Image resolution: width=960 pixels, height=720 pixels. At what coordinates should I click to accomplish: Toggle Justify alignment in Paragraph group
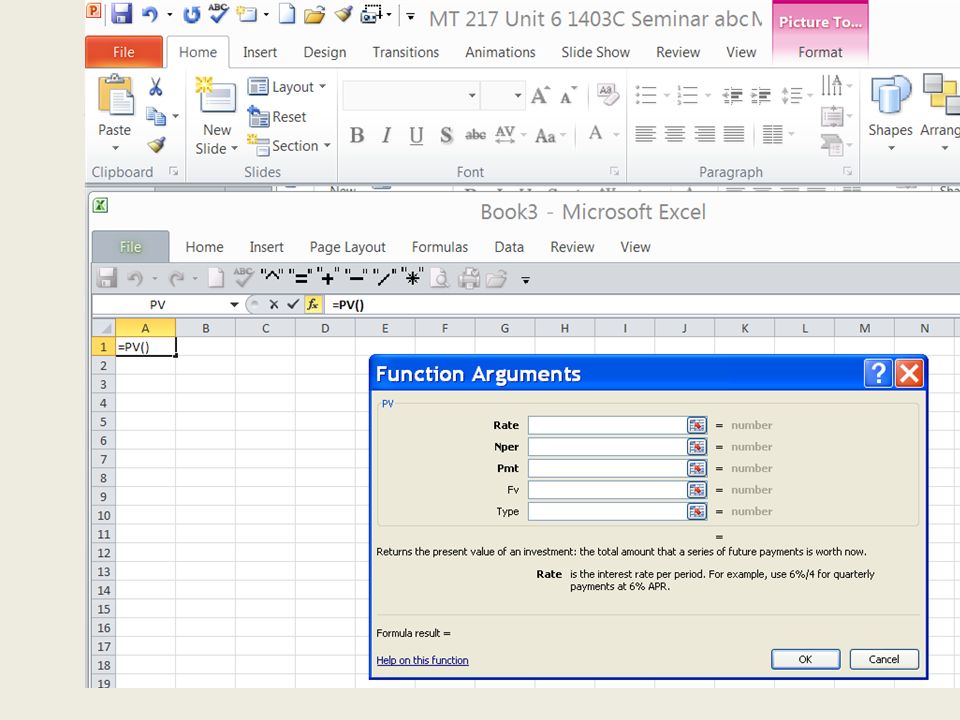tap(733, 133)
